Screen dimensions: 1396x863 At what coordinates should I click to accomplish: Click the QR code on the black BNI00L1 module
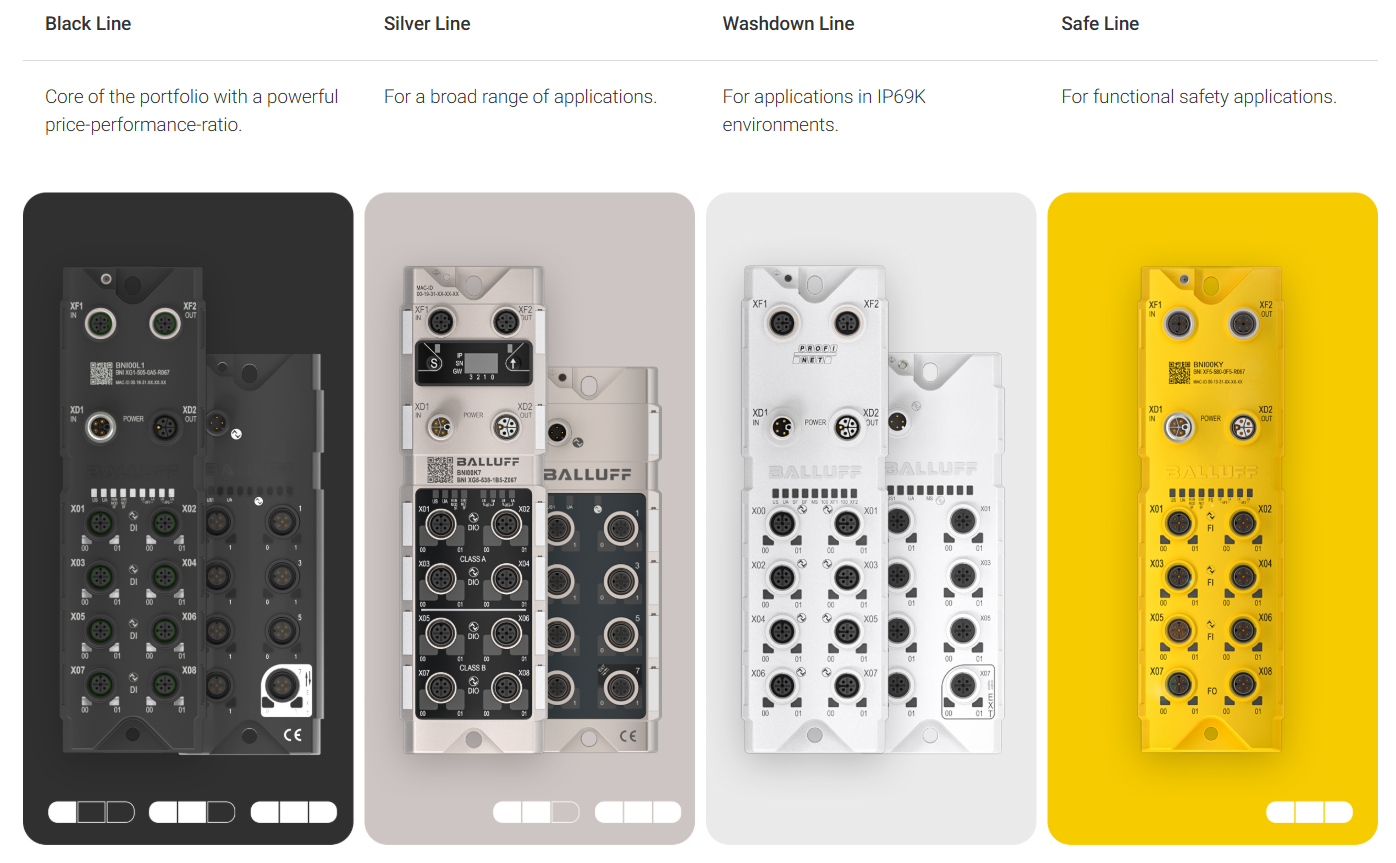tap(101, 373)
